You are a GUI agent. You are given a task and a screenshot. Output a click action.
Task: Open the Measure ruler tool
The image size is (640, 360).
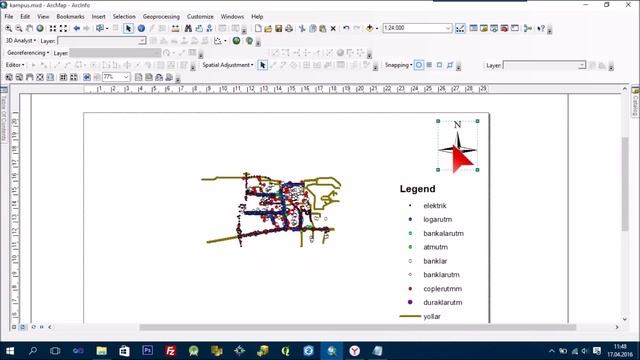(176, 29)
